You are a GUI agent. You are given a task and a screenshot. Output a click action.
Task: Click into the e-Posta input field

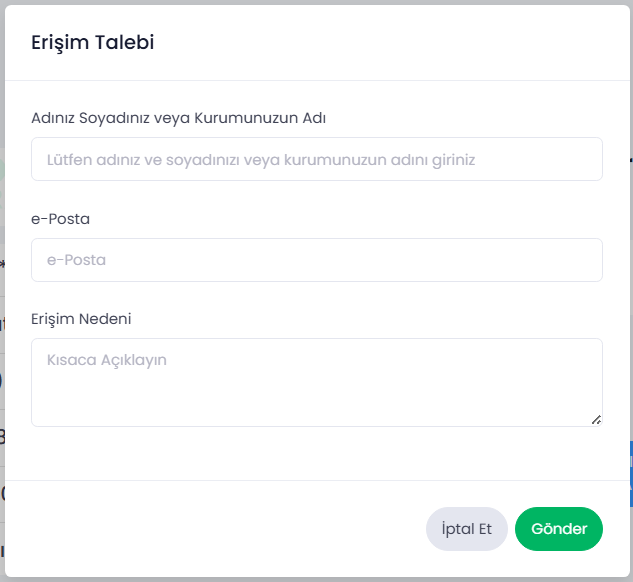click(317, 260)
